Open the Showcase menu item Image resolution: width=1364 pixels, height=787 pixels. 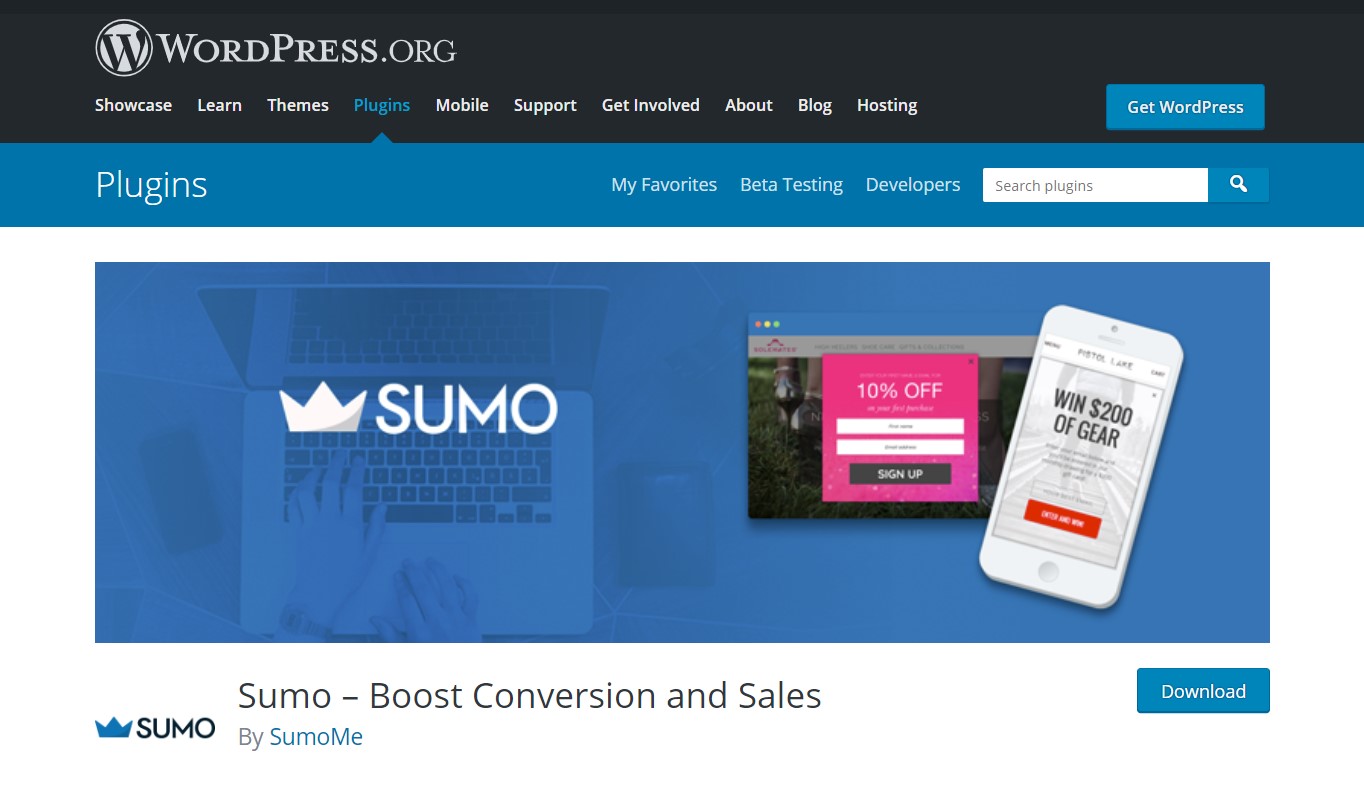(133, 105)
